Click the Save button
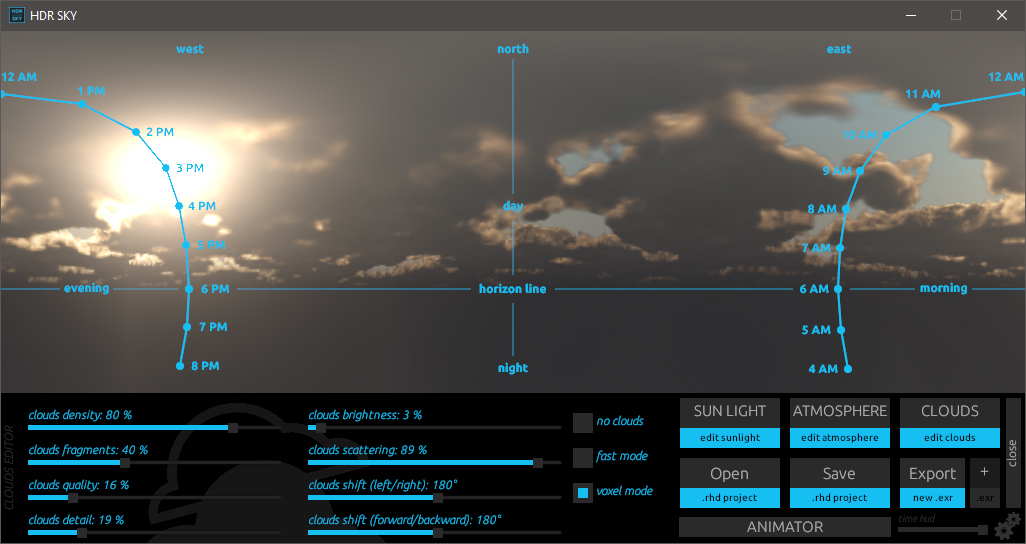Viewport: 1026px width, 544px height. click(840, 473)
